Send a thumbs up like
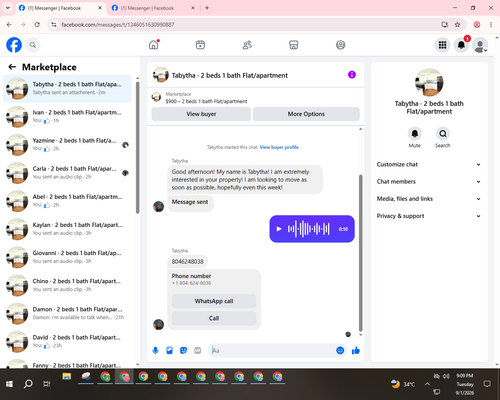500x400 pixels. point(356,350)
